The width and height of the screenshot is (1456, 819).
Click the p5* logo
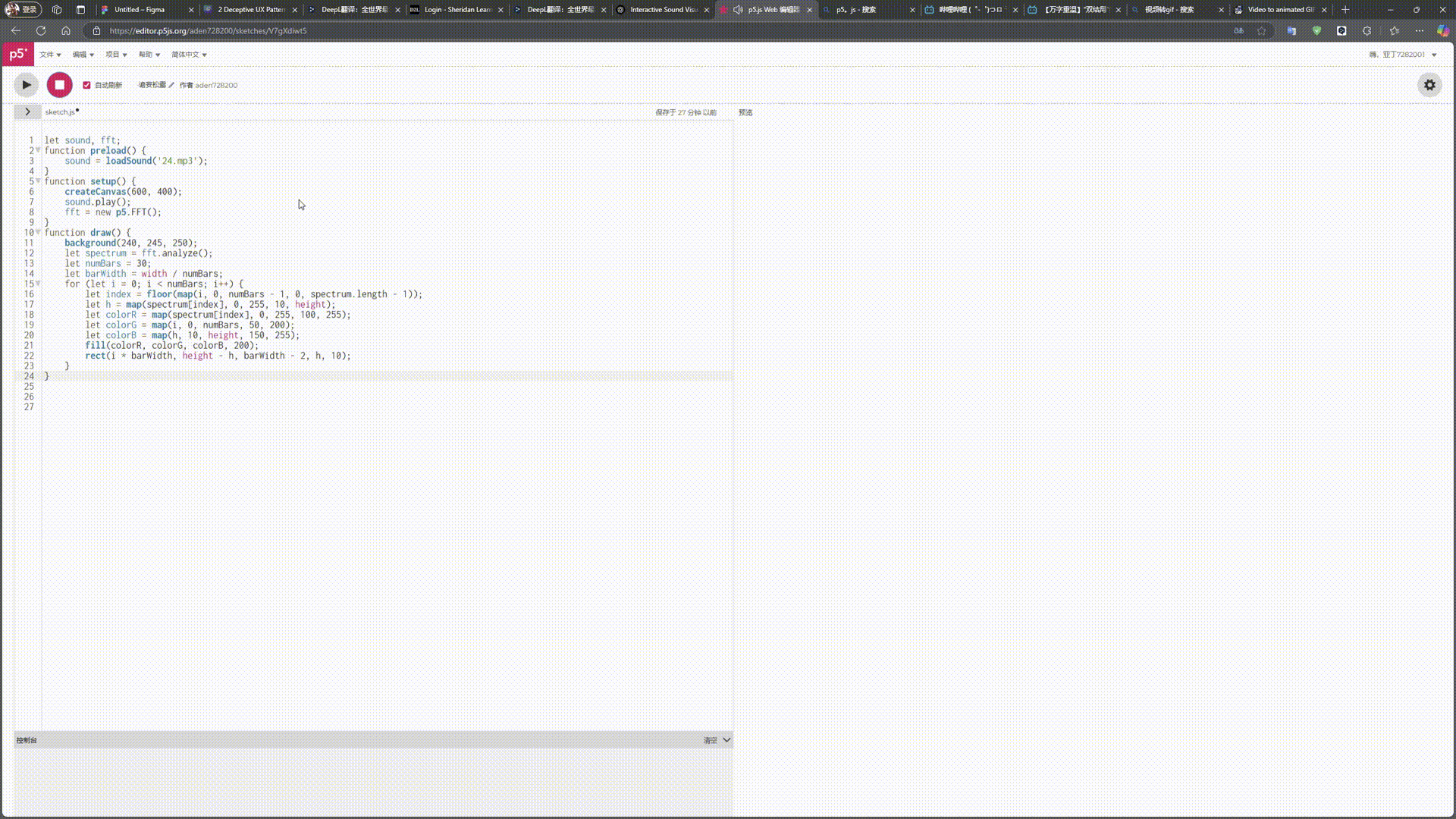pyautogui.click(x=17, y=54)
